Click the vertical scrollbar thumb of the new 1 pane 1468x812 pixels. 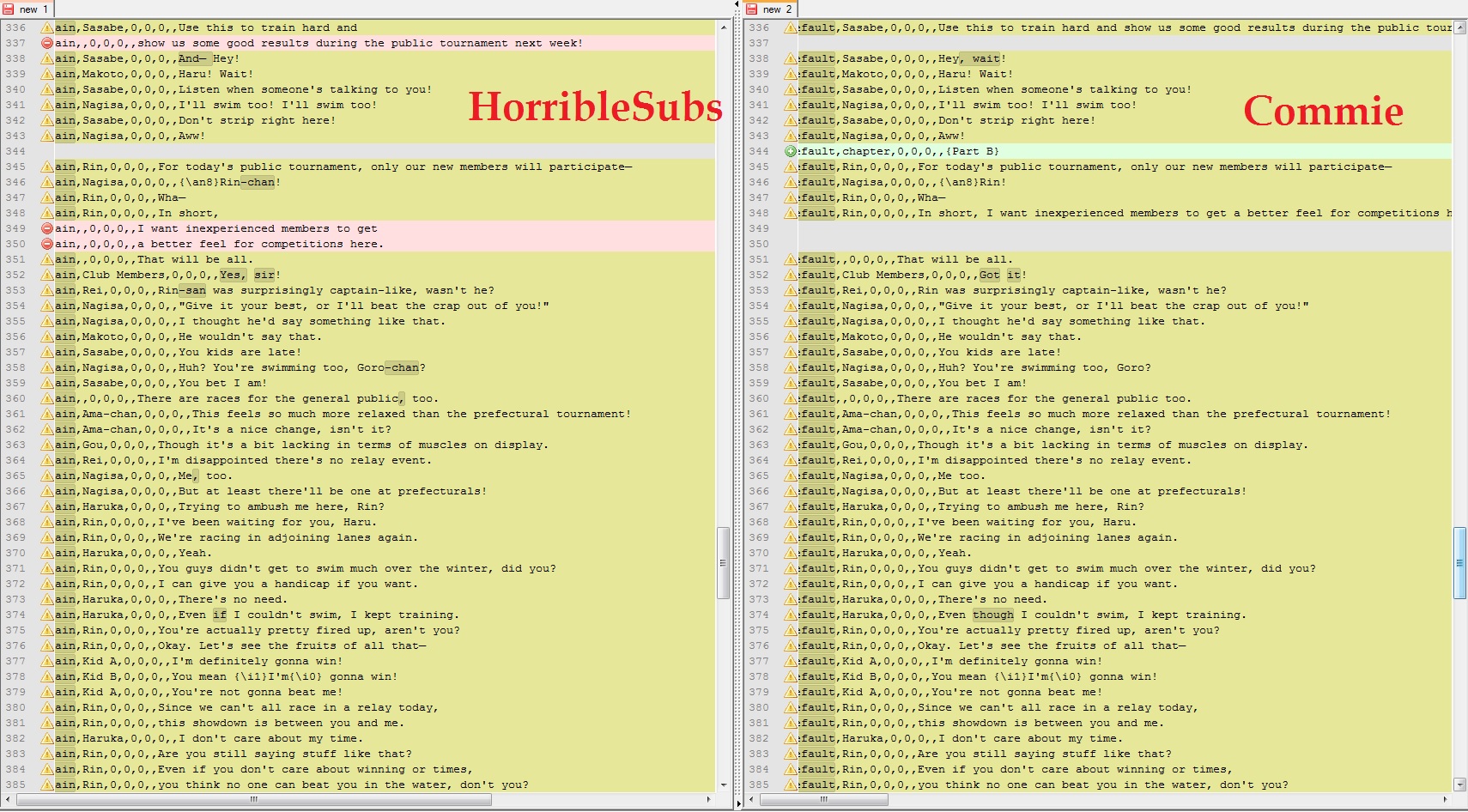pos(723,562)
